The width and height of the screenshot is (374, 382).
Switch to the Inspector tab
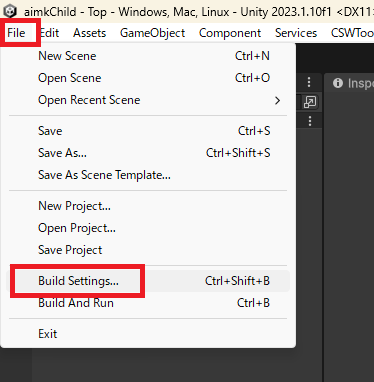coord(352,83)
